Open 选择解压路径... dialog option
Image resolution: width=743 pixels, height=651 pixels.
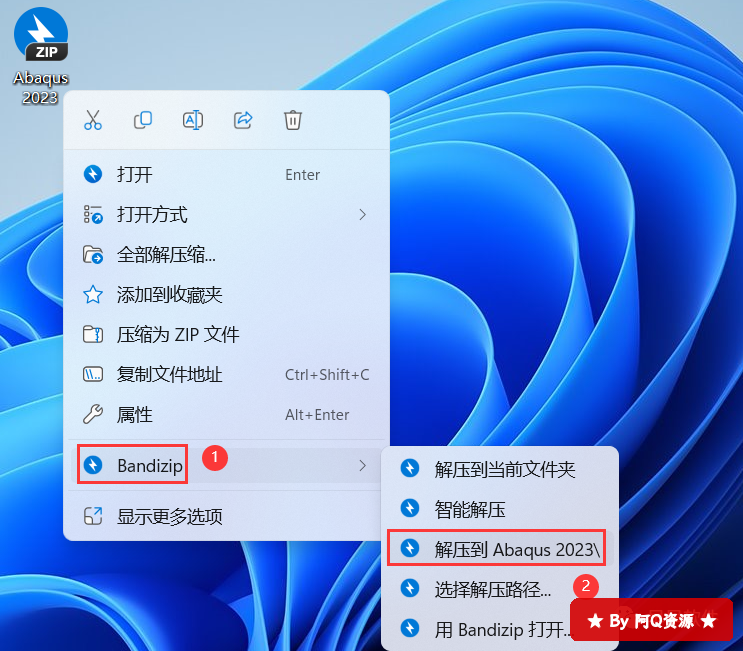[x=492, y=589]
